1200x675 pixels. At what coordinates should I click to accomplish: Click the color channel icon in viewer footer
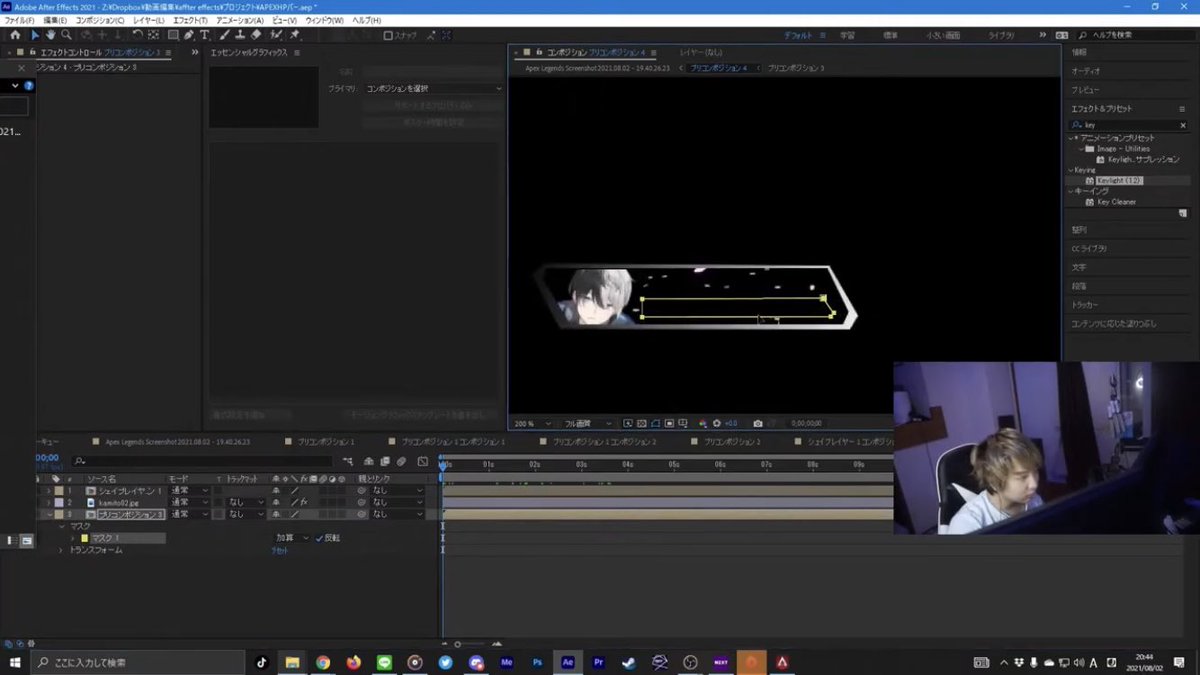701,423
